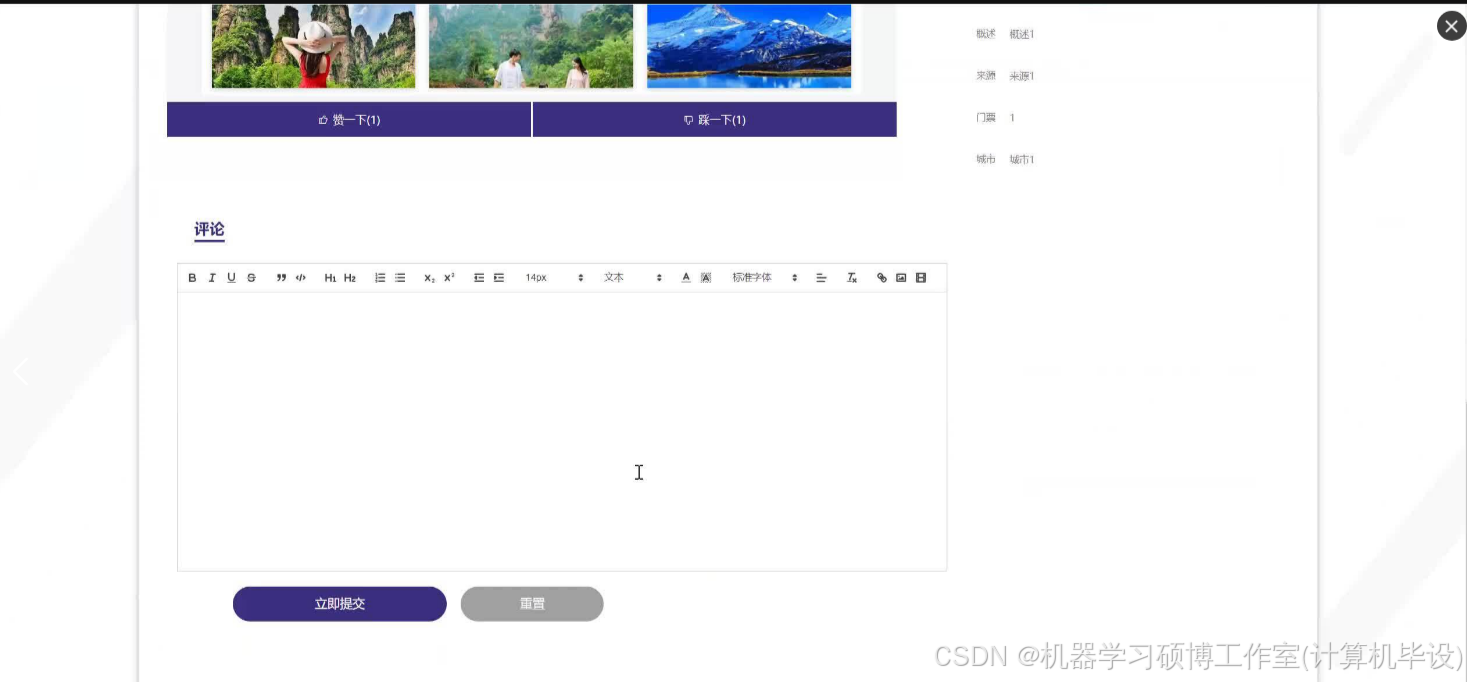1467x682 pixels.
Task: Open the 标准字体 font family dropdown
Action: 765,278
